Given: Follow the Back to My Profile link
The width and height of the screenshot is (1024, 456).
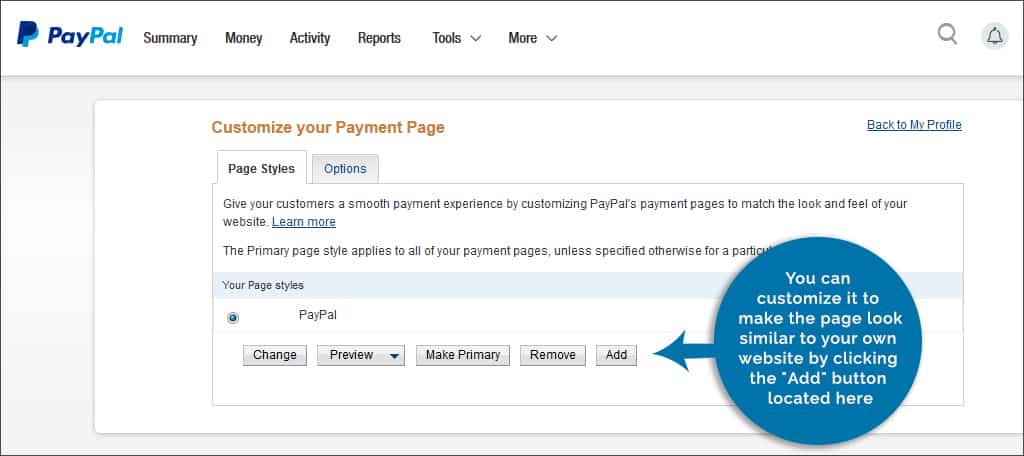Looking at the screenshot, I should tap(914, 125).
